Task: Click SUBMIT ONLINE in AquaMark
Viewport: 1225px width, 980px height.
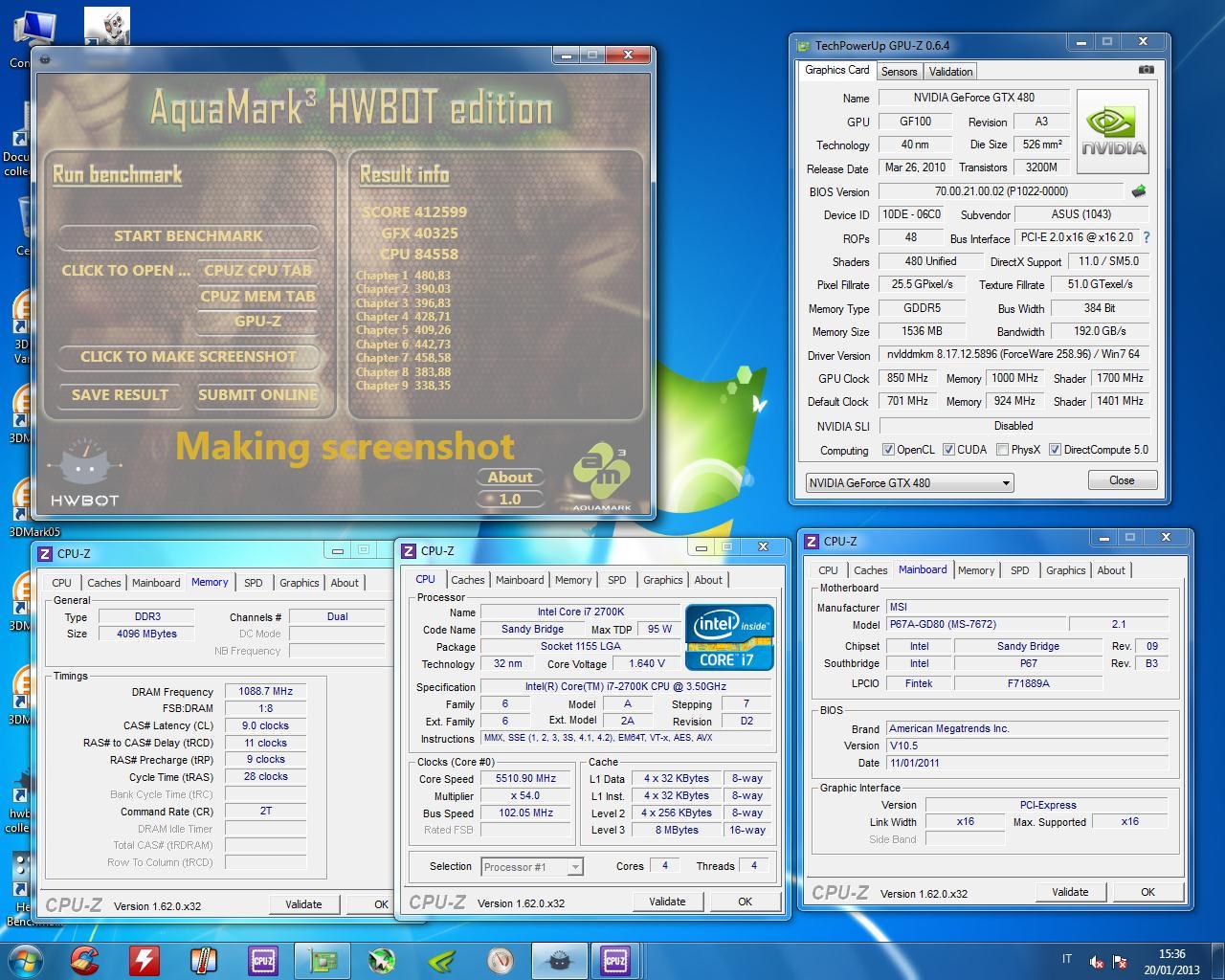Action: point(257,394)
